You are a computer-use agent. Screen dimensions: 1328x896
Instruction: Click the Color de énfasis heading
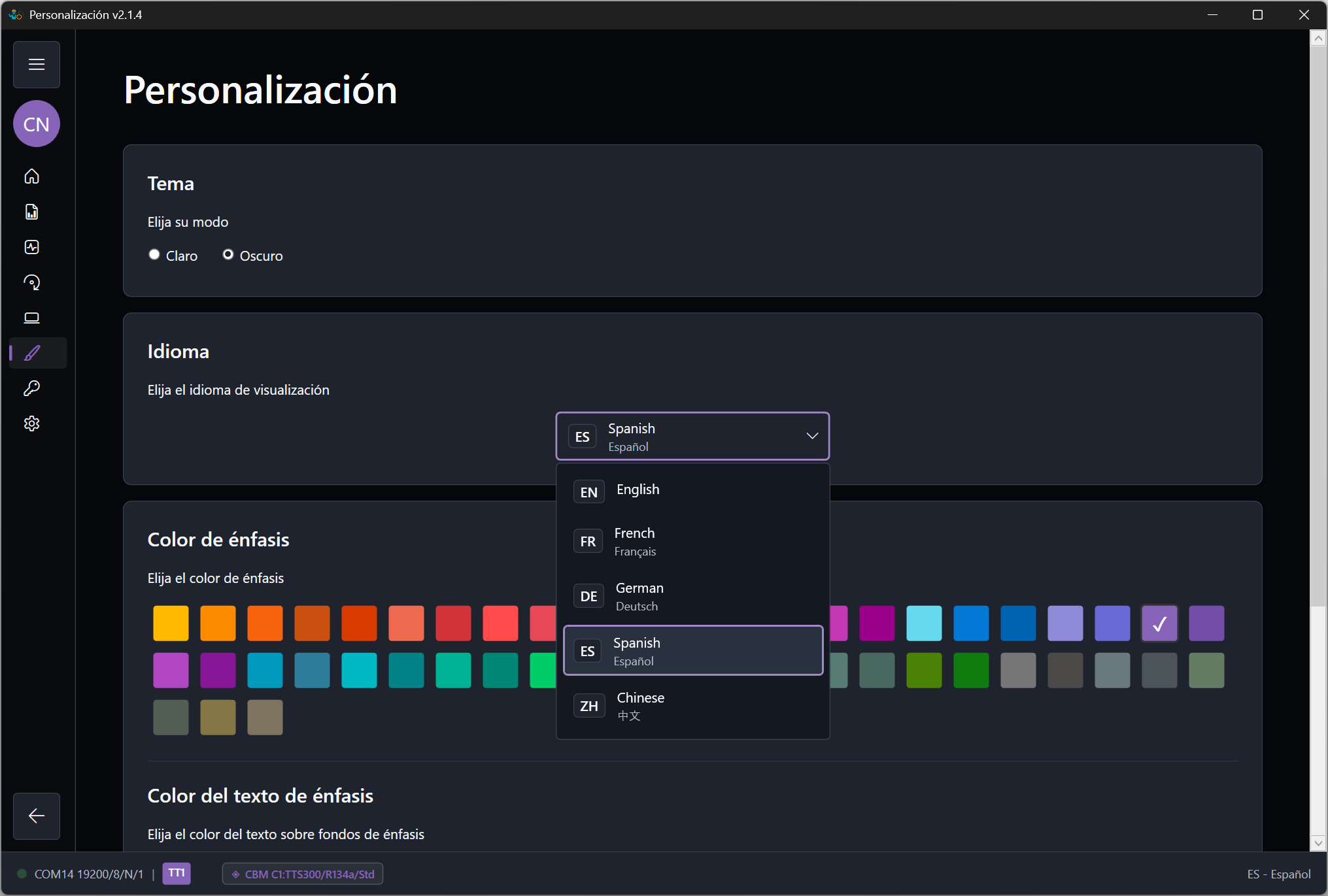point(218,540)
